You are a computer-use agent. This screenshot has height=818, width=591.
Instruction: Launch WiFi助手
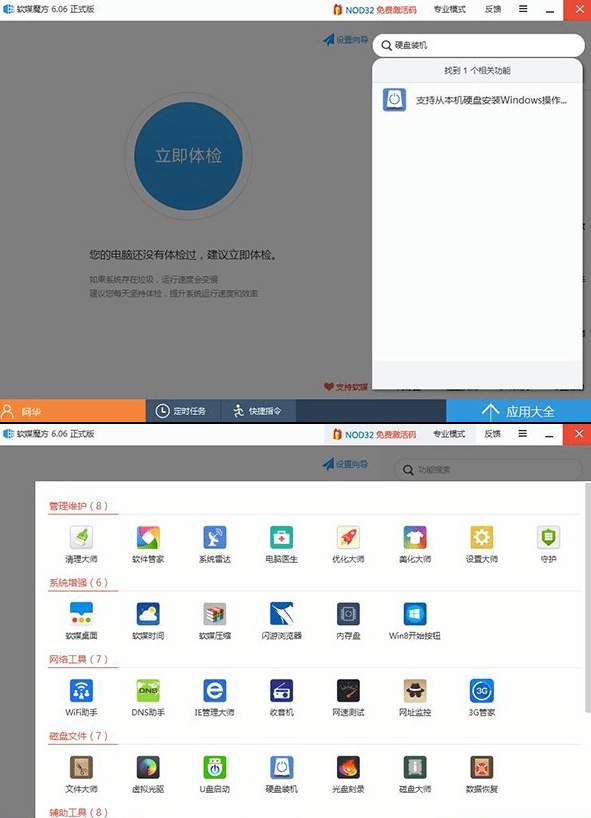coord(81,697)
